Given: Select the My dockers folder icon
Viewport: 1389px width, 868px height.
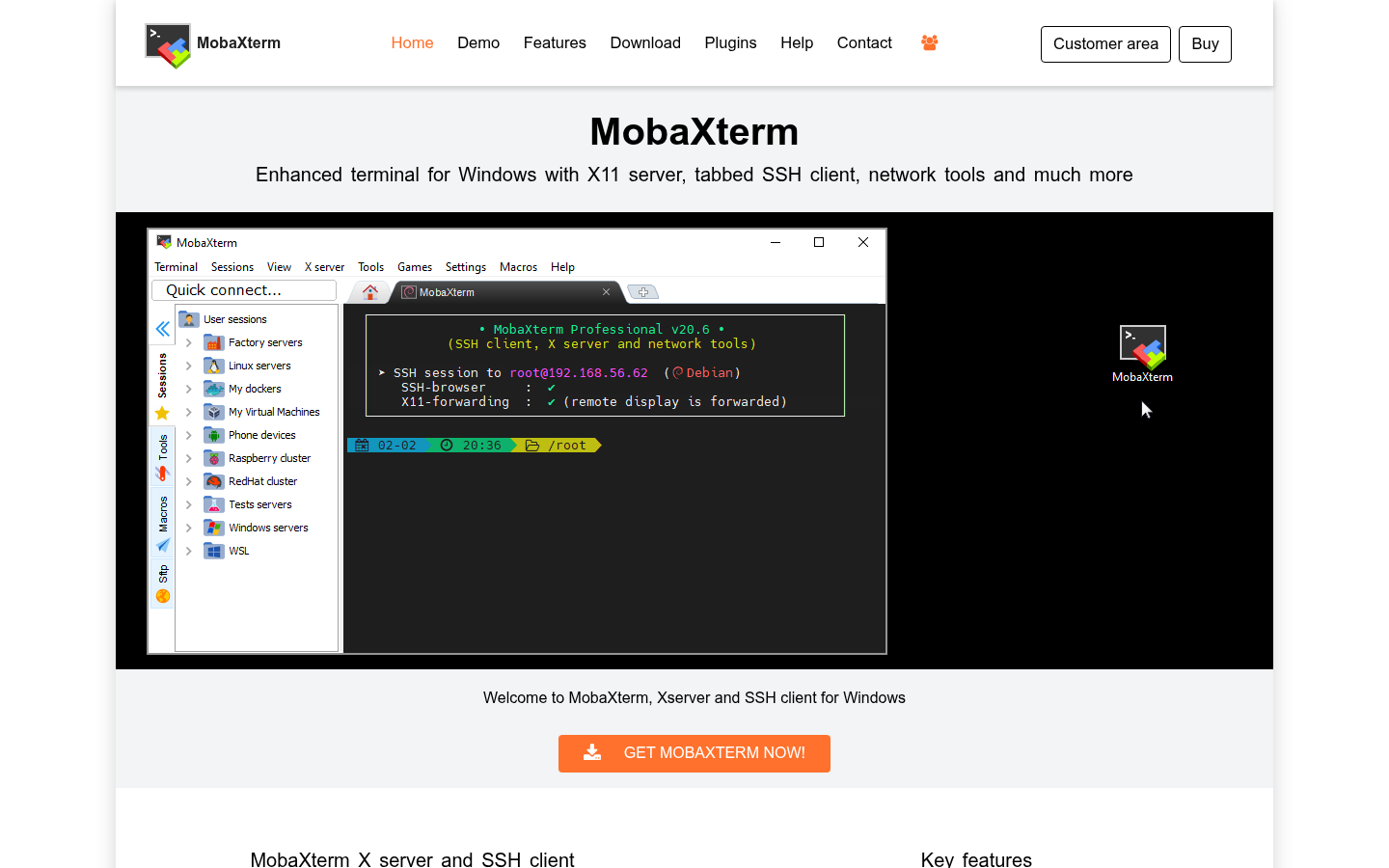Looking at the screenshot, I should tap(214, 389).
